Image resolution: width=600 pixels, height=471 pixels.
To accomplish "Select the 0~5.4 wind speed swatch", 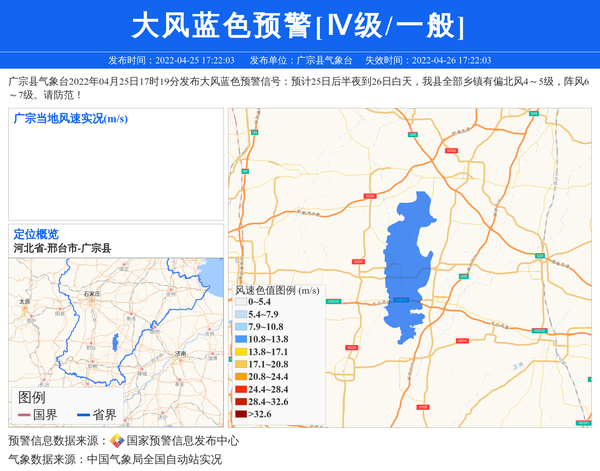I will click(x=240, y=302).
